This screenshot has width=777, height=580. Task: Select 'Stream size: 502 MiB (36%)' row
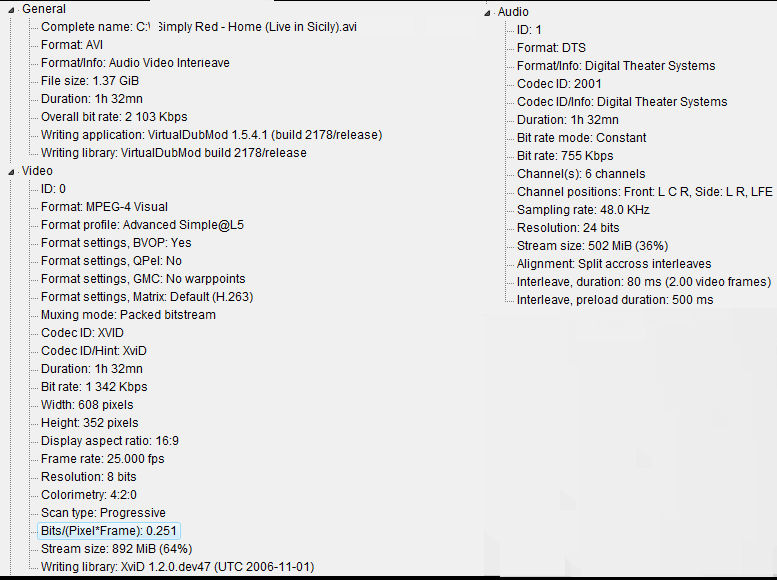pos(592,246)
